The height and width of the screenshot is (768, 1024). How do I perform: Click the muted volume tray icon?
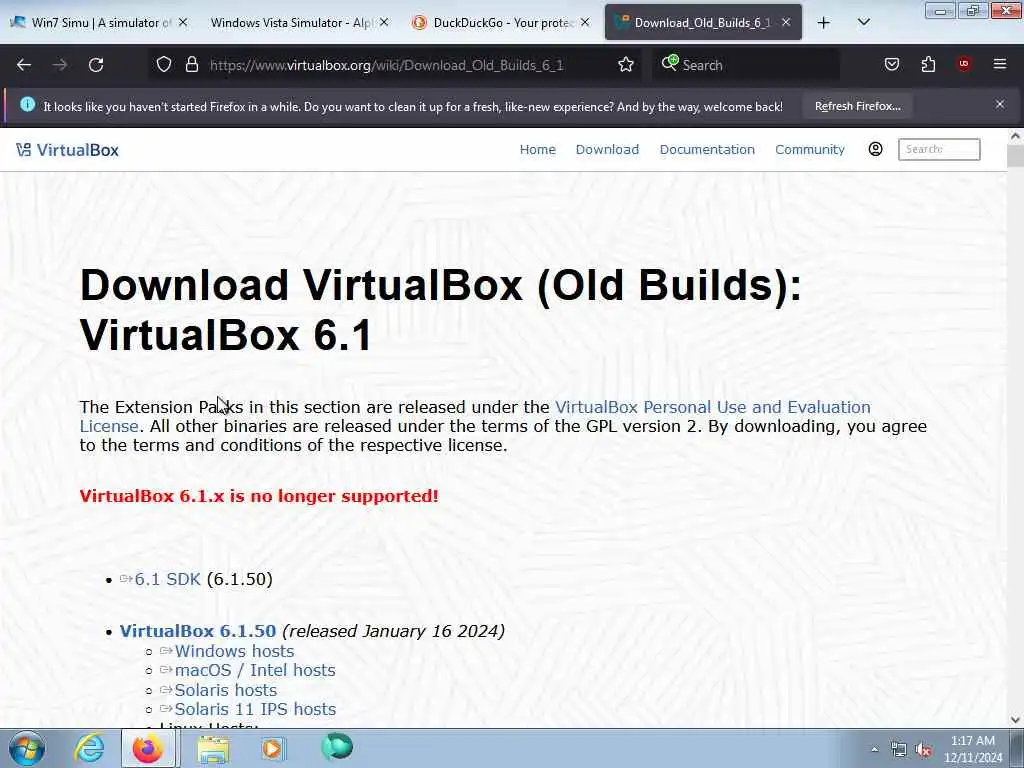click(923, 750)
